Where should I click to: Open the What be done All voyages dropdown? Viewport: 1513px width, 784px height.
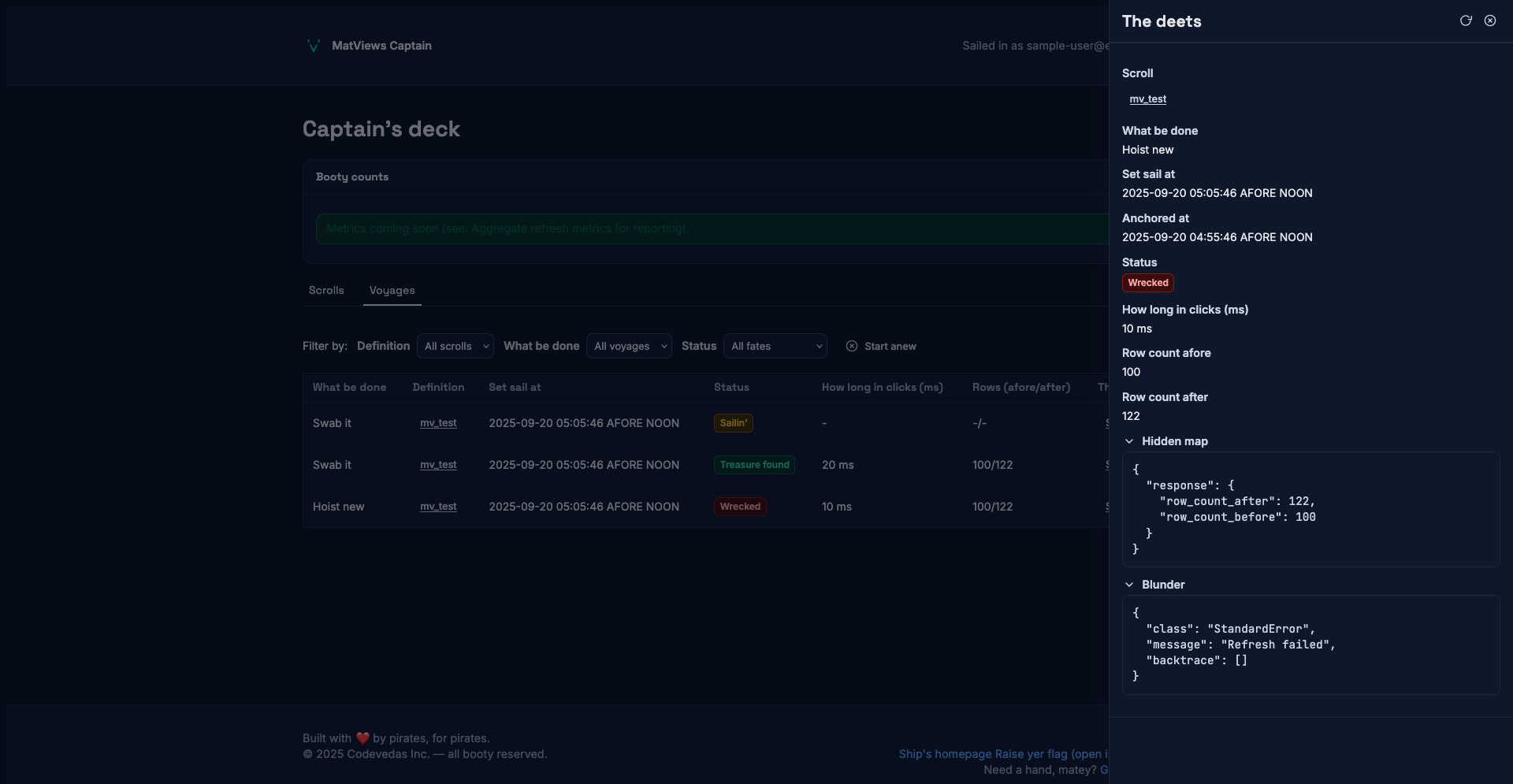[x=629, y=346]
